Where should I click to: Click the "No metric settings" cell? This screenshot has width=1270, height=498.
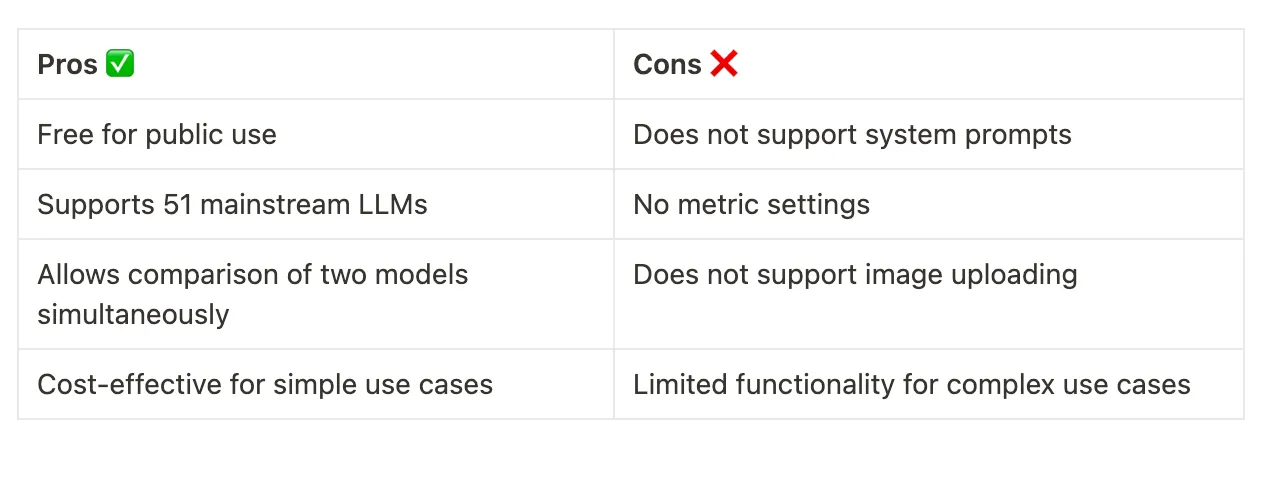(751, 205)
